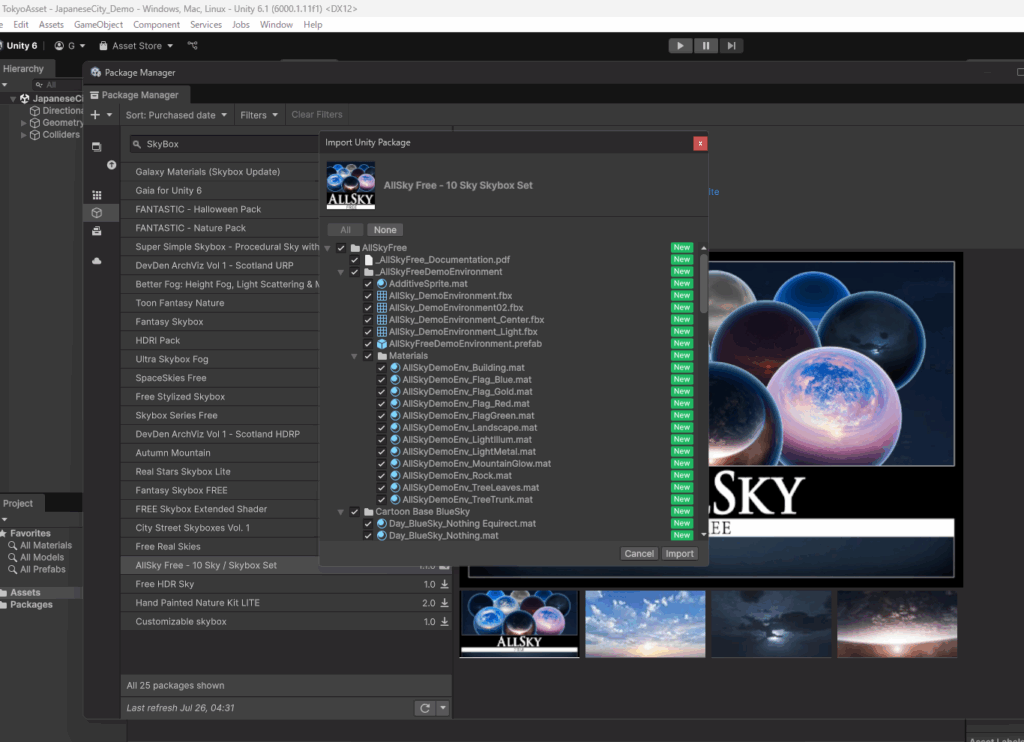Collapse the _AllSkyFreeDemoEnvironment folder arrow
This screenshot has width=1024, height=742.
point(341,272)
